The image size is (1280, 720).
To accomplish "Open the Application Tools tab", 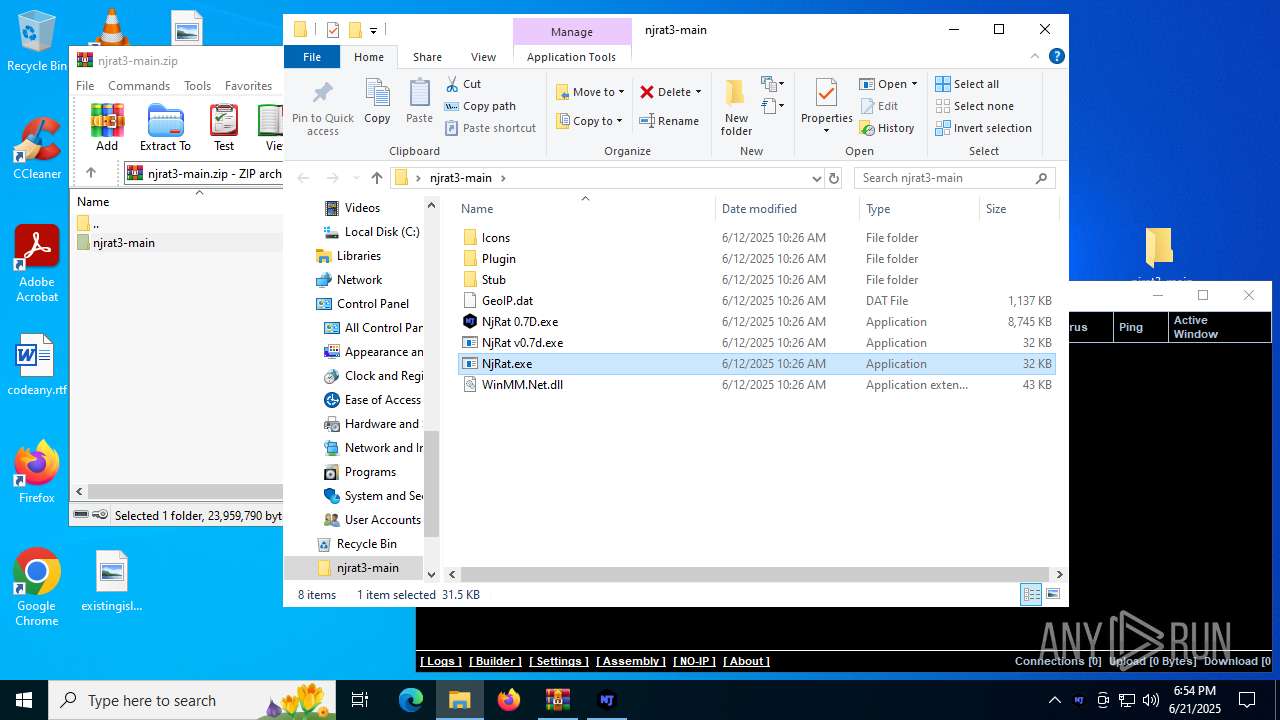I will [x=571, y=57].
